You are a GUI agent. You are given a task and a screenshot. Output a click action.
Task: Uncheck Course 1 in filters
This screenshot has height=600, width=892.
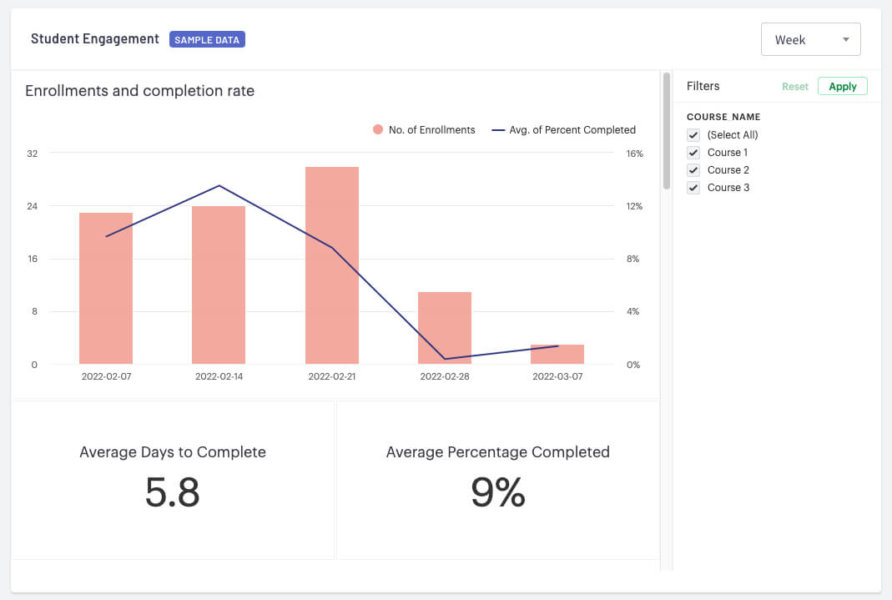693,152
